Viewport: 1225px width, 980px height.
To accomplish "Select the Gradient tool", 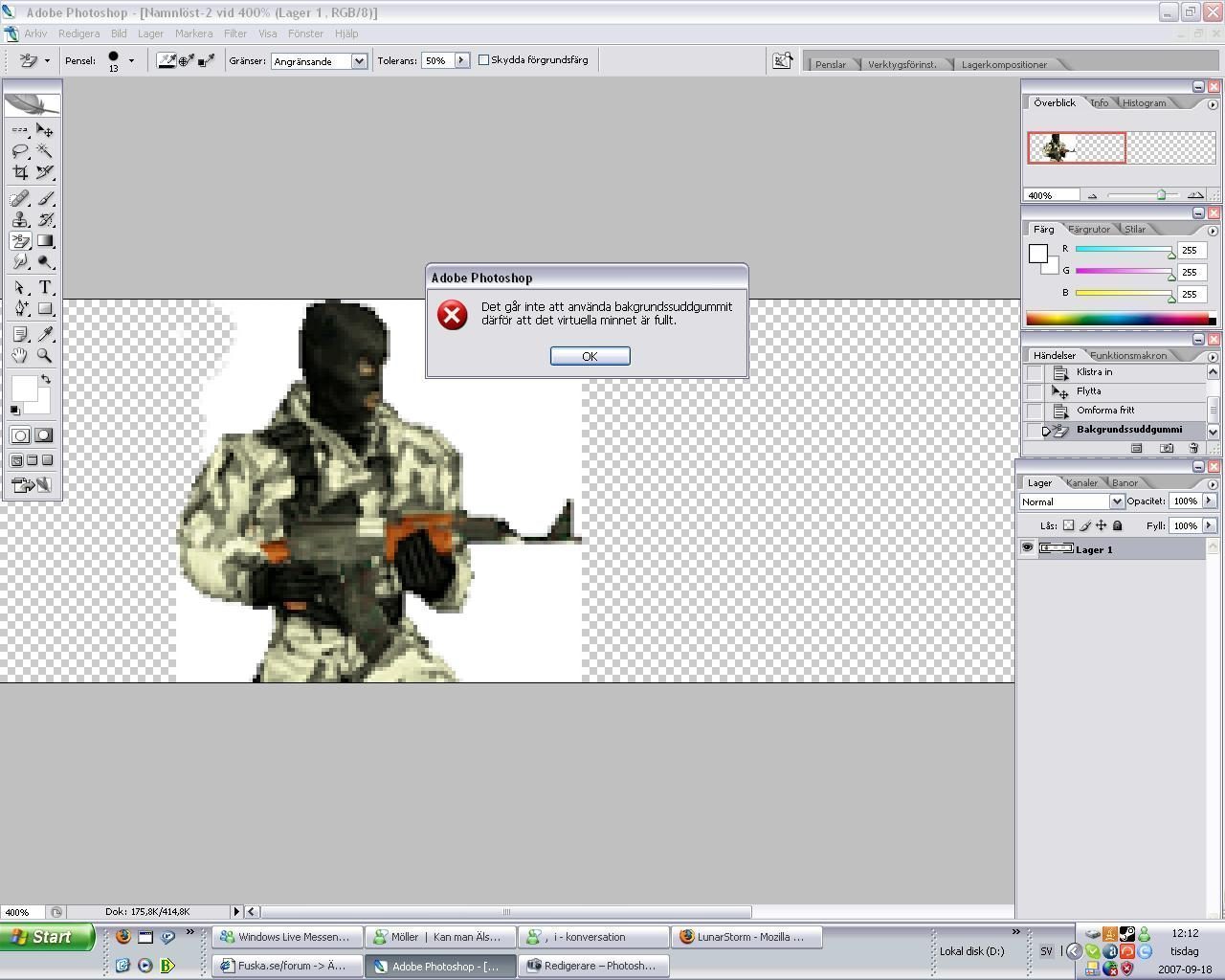I will [44, 241].
